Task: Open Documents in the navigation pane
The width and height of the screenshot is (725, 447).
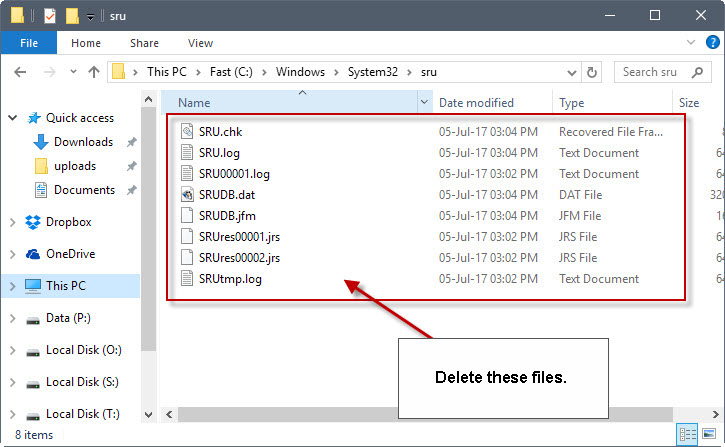Action: 84,190
